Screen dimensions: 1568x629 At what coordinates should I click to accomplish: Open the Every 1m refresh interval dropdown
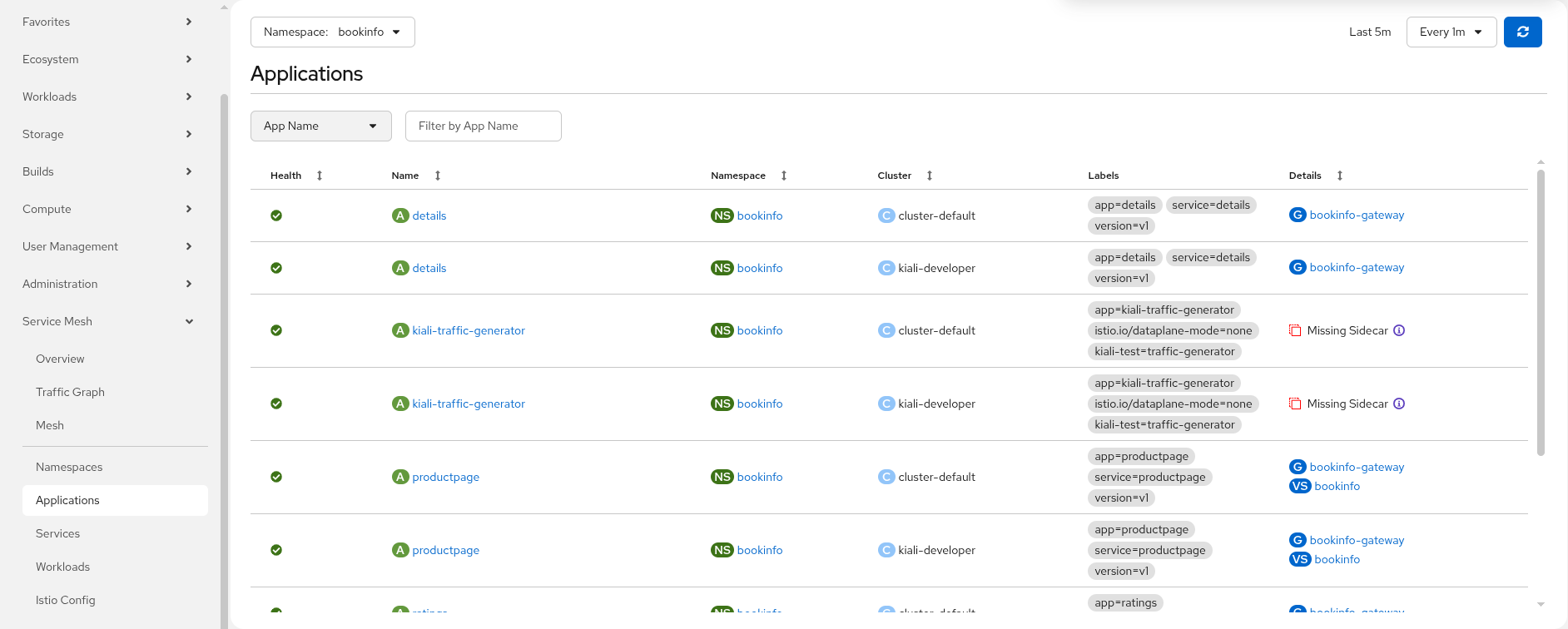coord(1451,32)
